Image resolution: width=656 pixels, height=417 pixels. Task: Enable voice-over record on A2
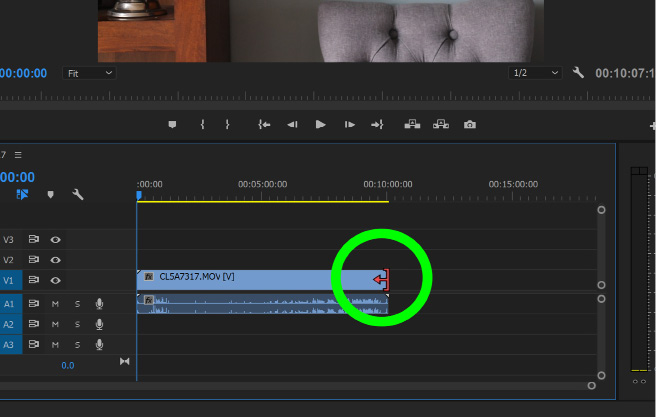(x=99, y=324)
